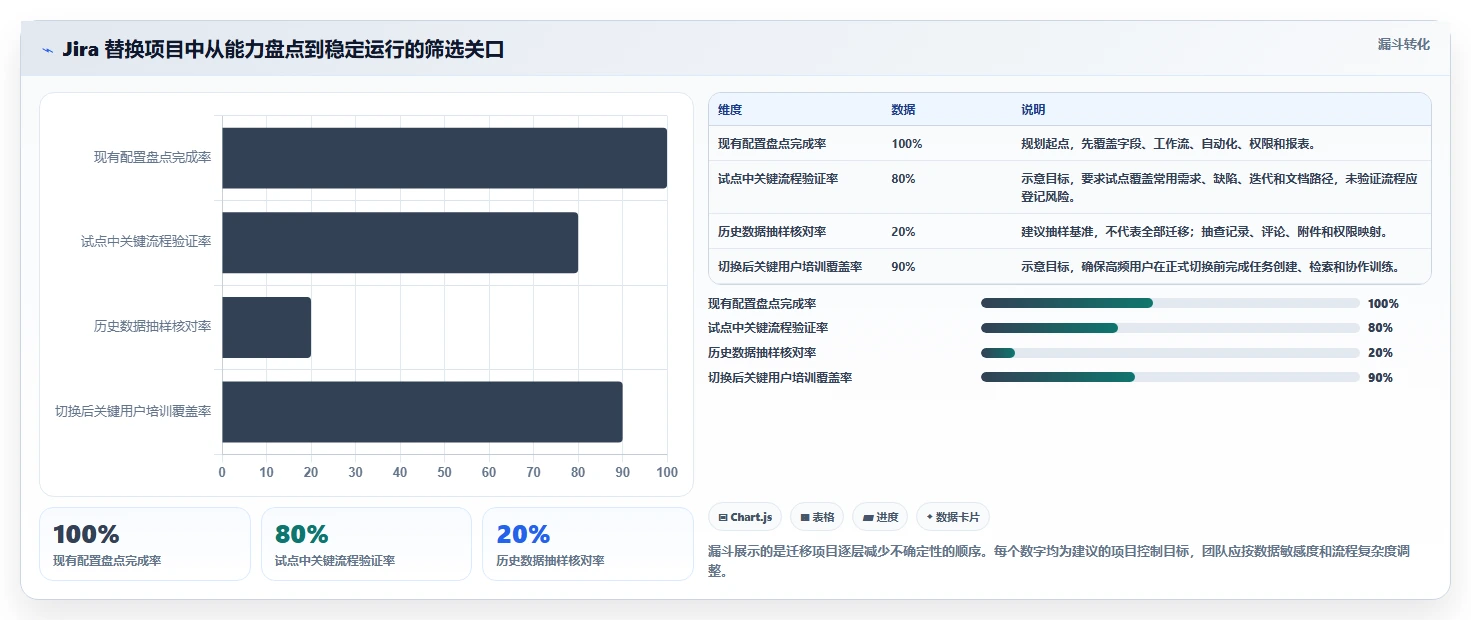Click the progress list label 切换后关键用户培训覆盖率
This screenshot has height=620, width=1471.
(x=780, y=378)
